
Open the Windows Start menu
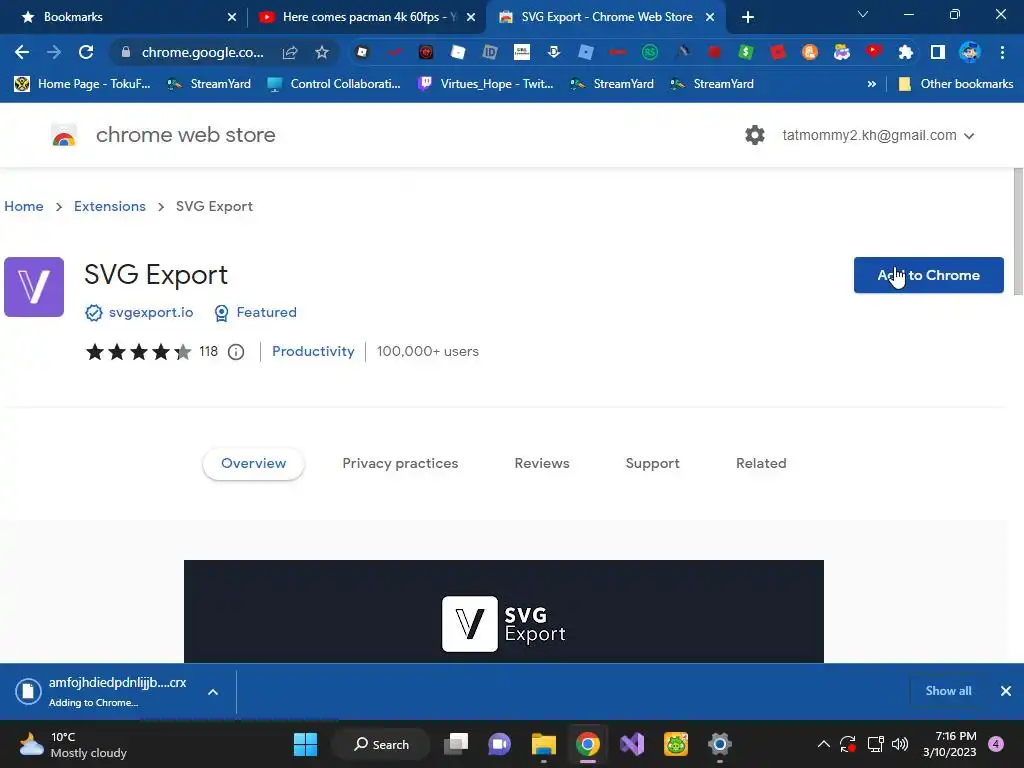(x=305, y=744)
